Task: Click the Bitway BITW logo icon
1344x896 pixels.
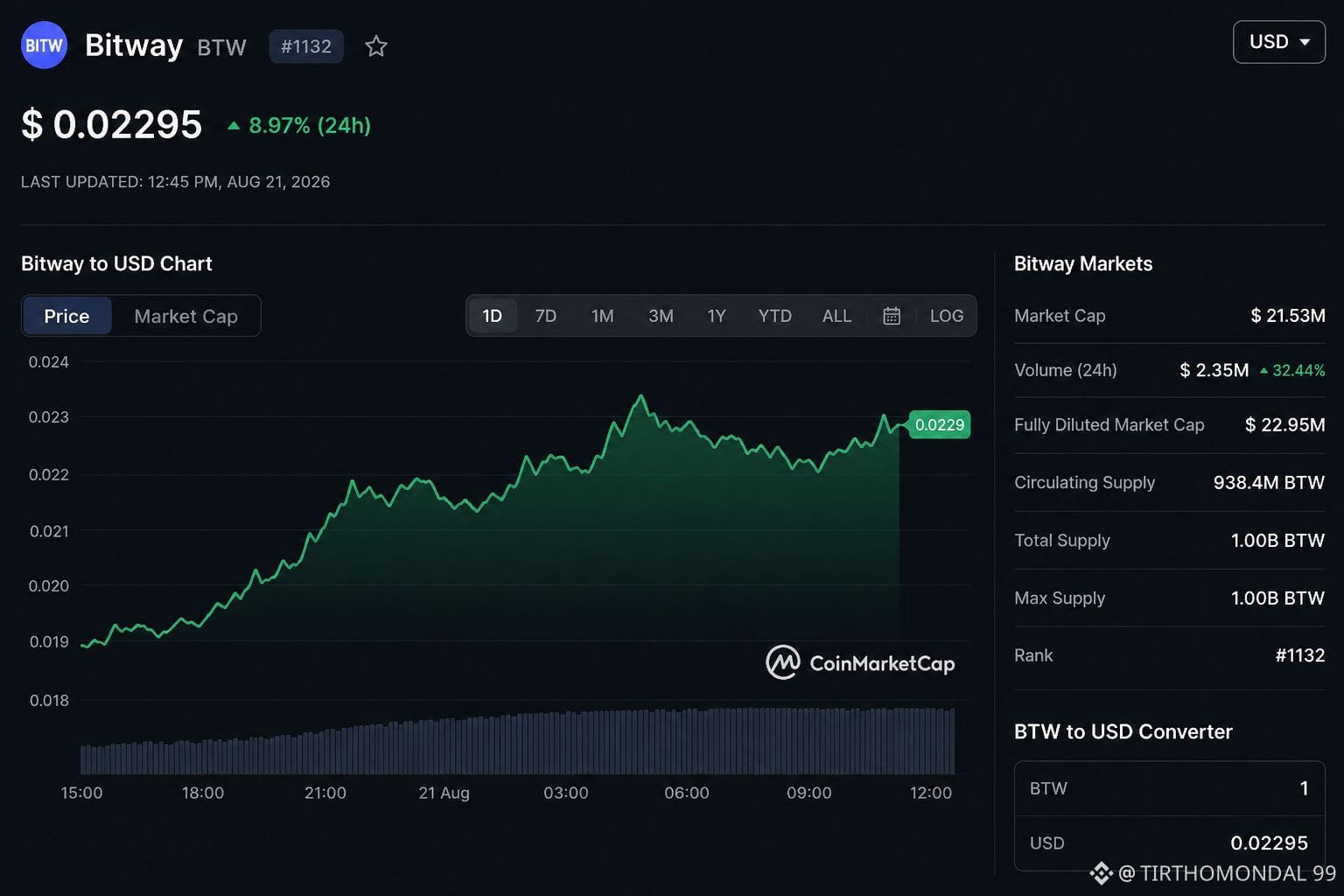Action: tap(44, 45)
